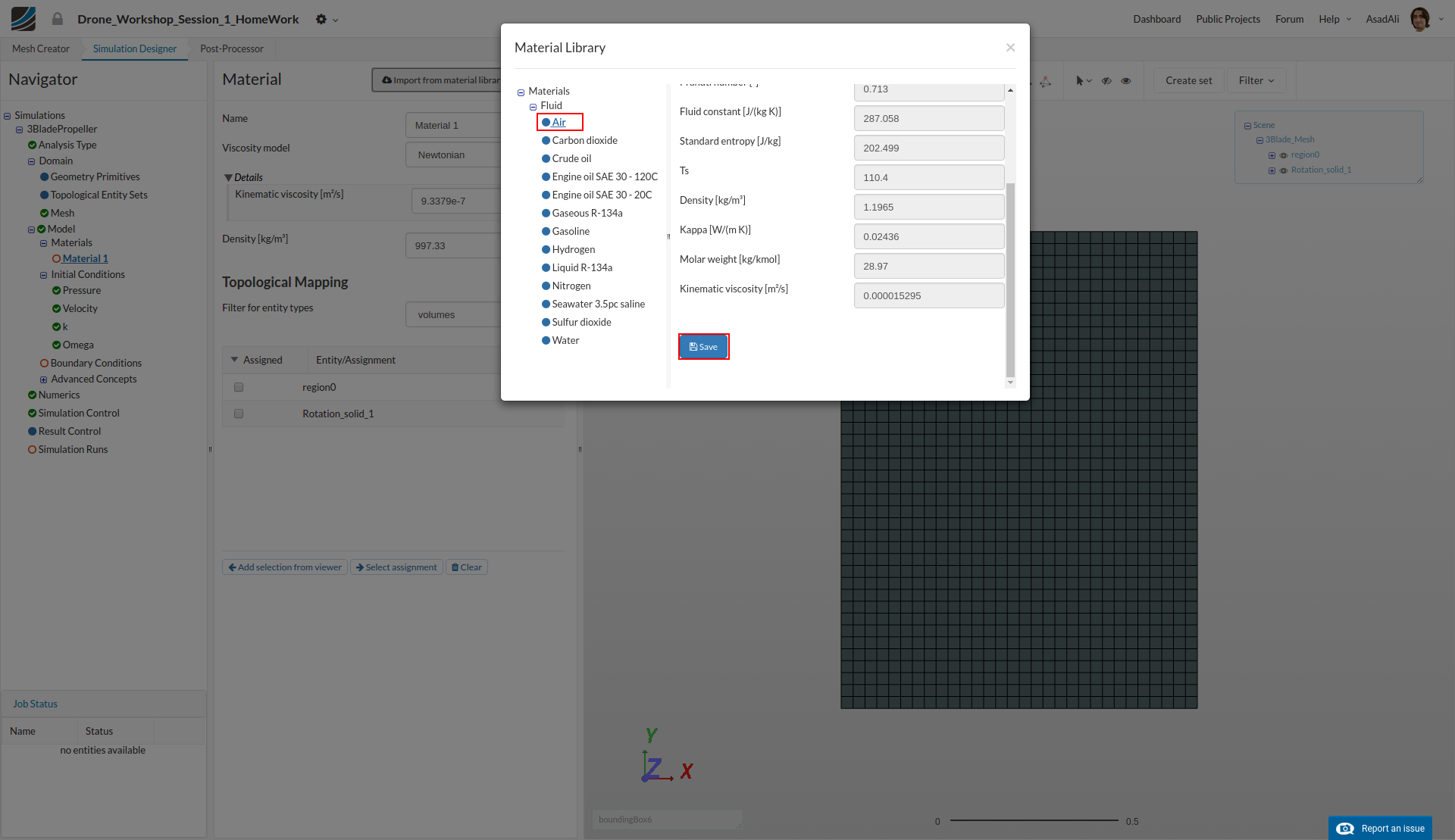The height and width of the screenshot is (840, 1455).
Task: Open the Mesh Creator tab
Action: tap(41, 49)
